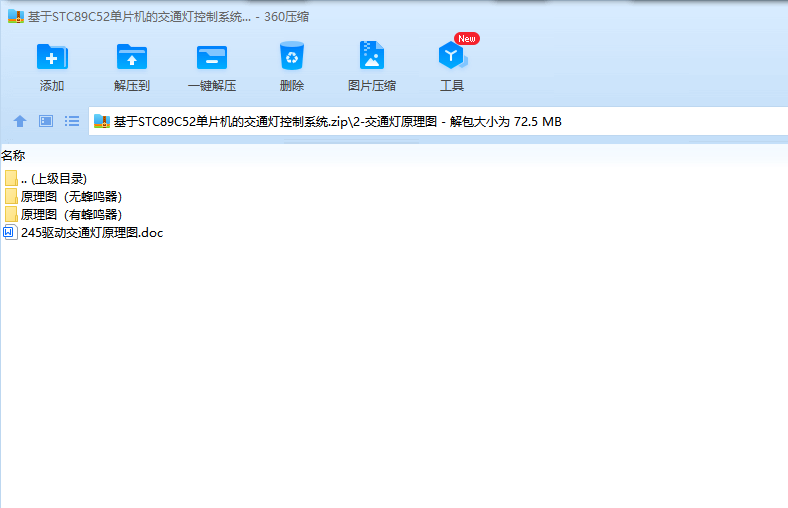Click the archive path address field
This screenshot has height=508, width=788.
438,121
